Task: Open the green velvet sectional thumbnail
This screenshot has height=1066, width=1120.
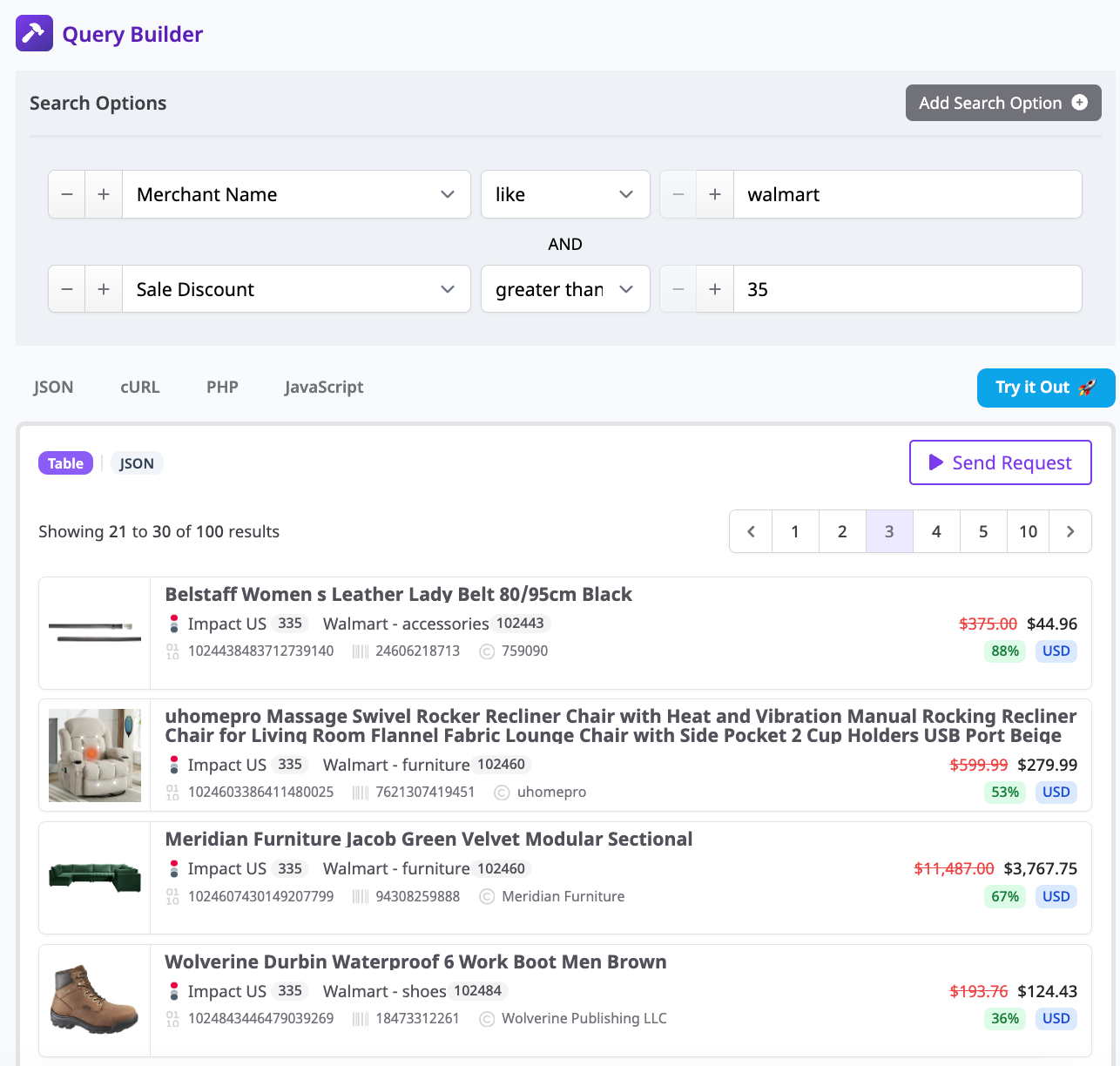Action: 95,878
